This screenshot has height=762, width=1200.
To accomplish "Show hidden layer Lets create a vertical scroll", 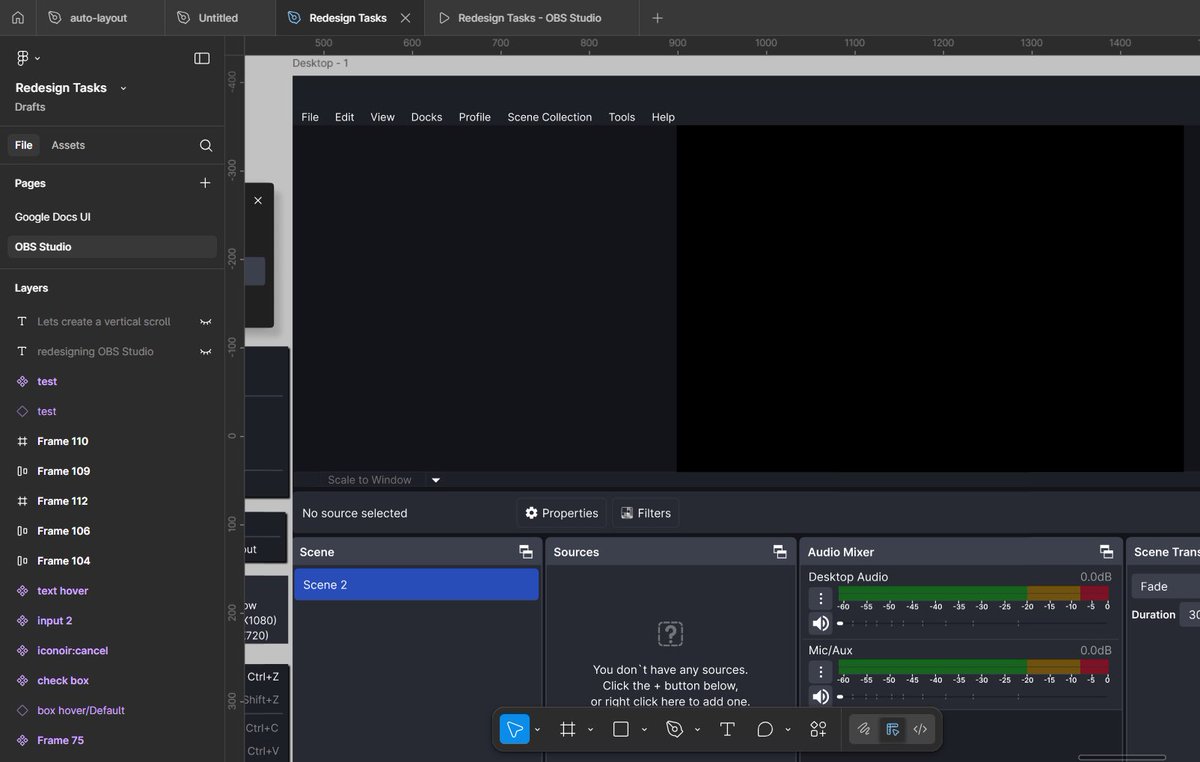I will [x=206, y=322].
